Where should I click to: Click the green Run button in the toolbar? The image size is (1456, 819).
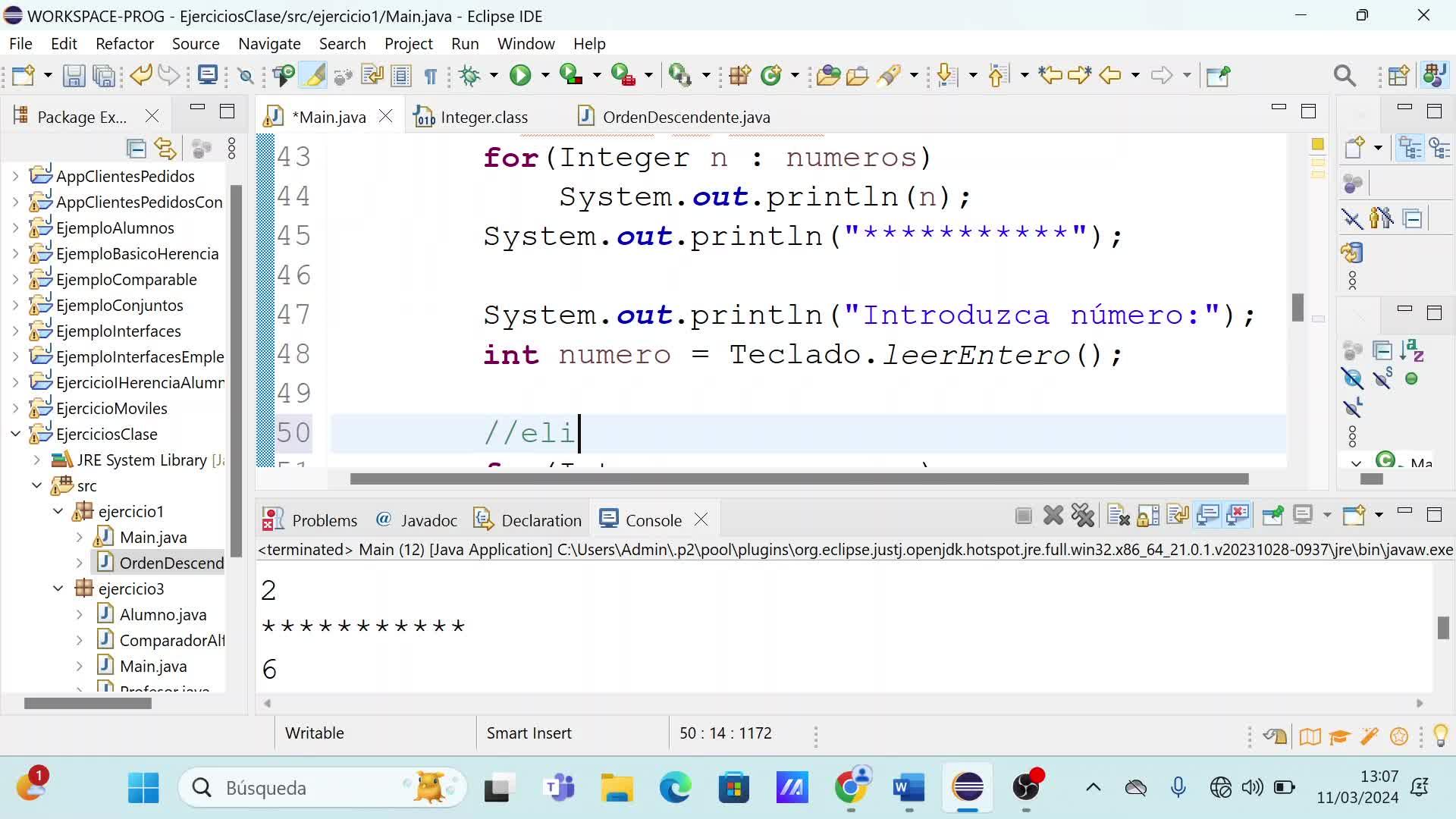tap(520, 75)
